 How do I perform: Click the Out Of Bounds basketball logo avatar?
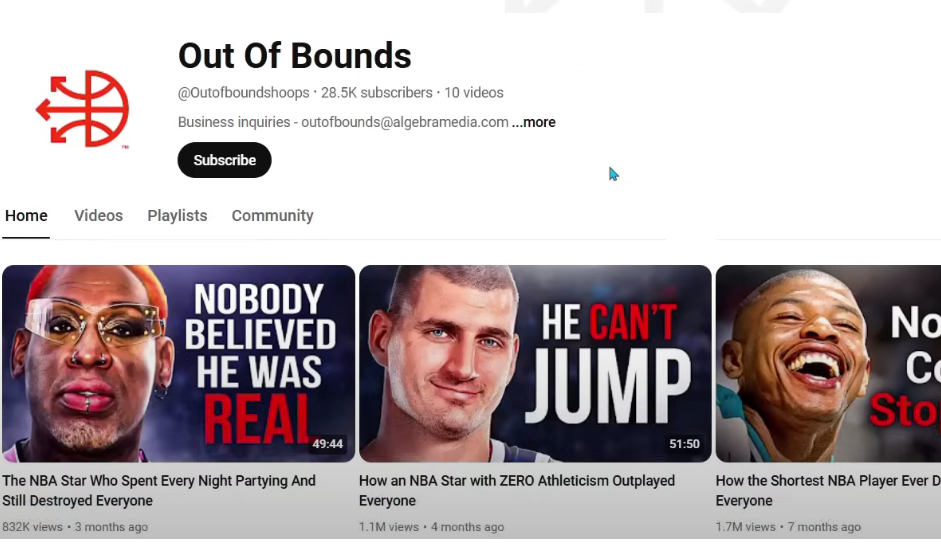(83, 109)
